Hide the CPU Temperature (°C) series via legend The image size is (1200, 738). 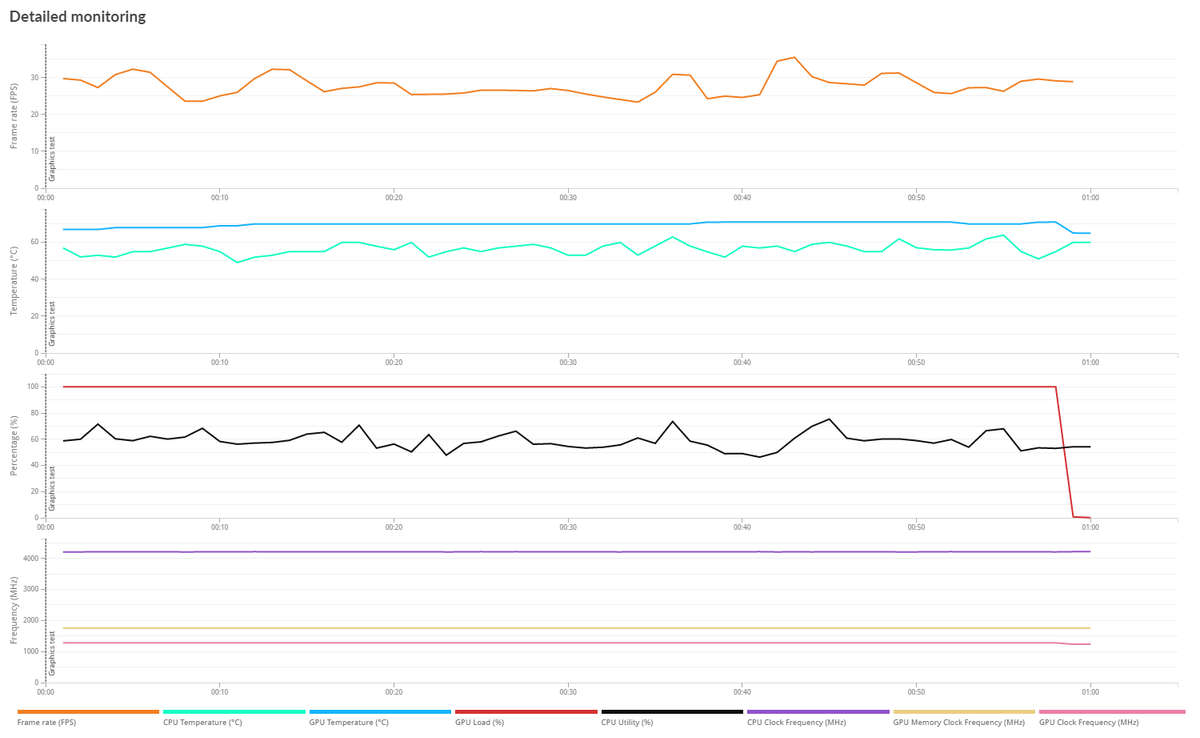click(202, 722)
